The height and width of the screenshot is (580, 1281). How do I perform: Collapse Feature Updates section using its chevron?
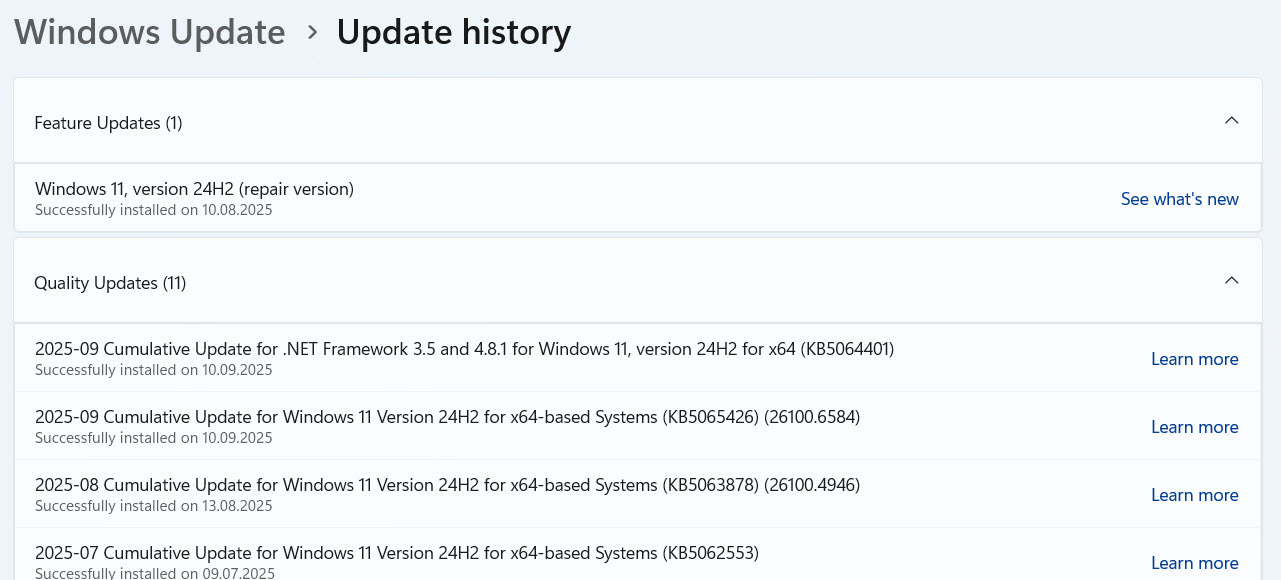tap(1231, 121)
